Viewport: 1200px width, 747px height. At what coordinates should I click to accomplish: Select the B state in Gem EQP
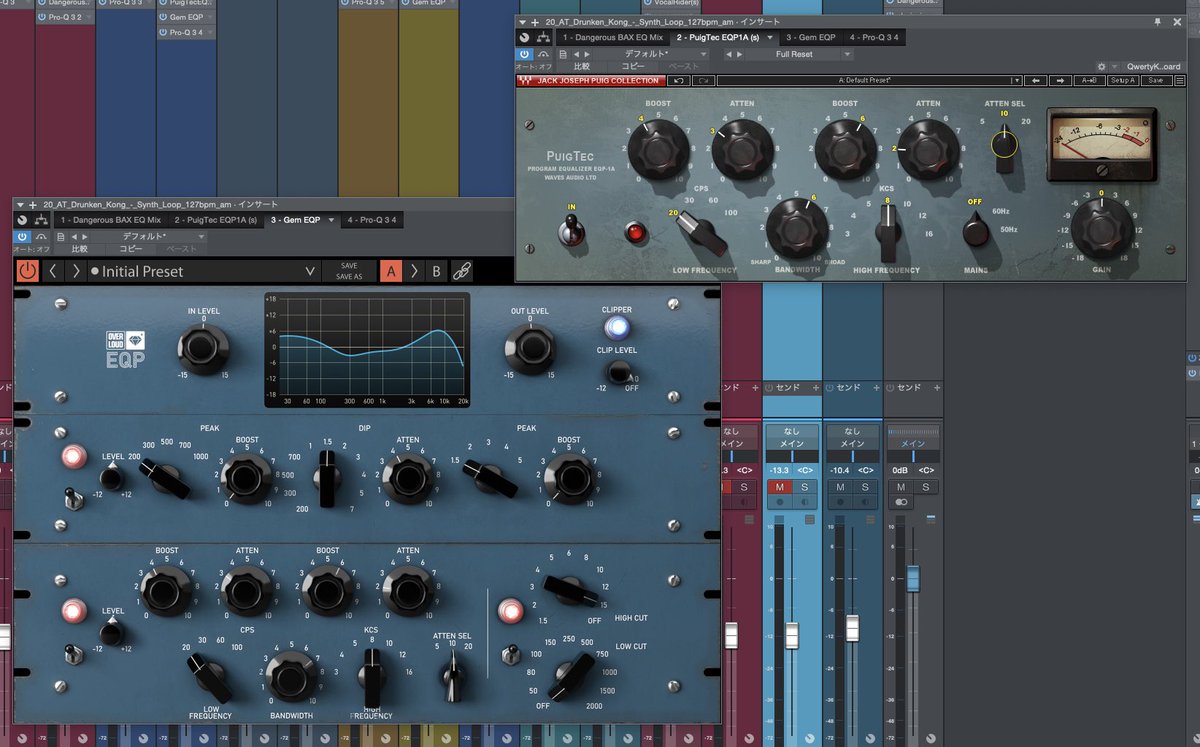[x=436, y=270]
